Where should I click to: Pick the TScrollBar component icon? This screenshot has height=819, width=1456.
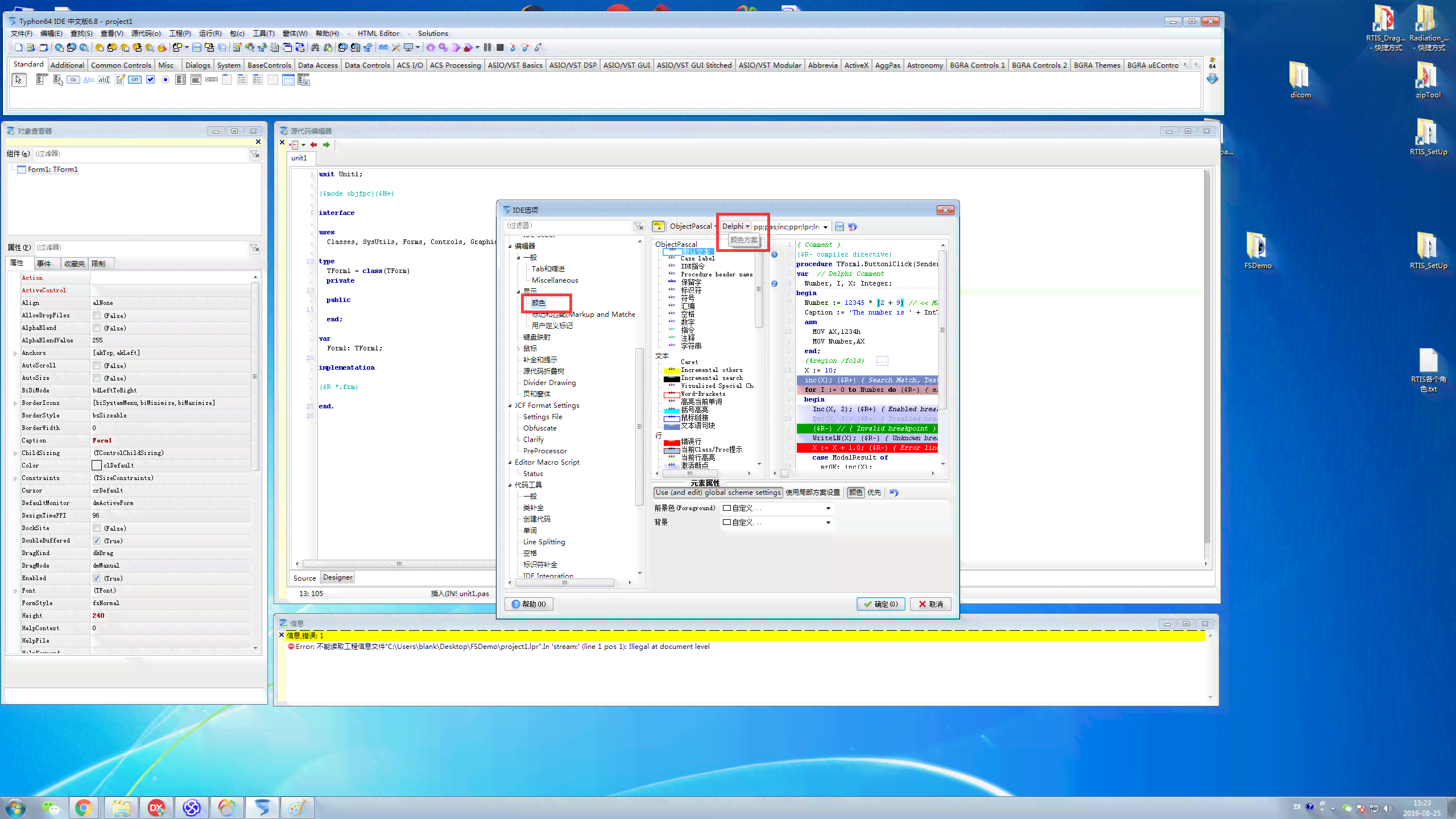coord(212,80)
